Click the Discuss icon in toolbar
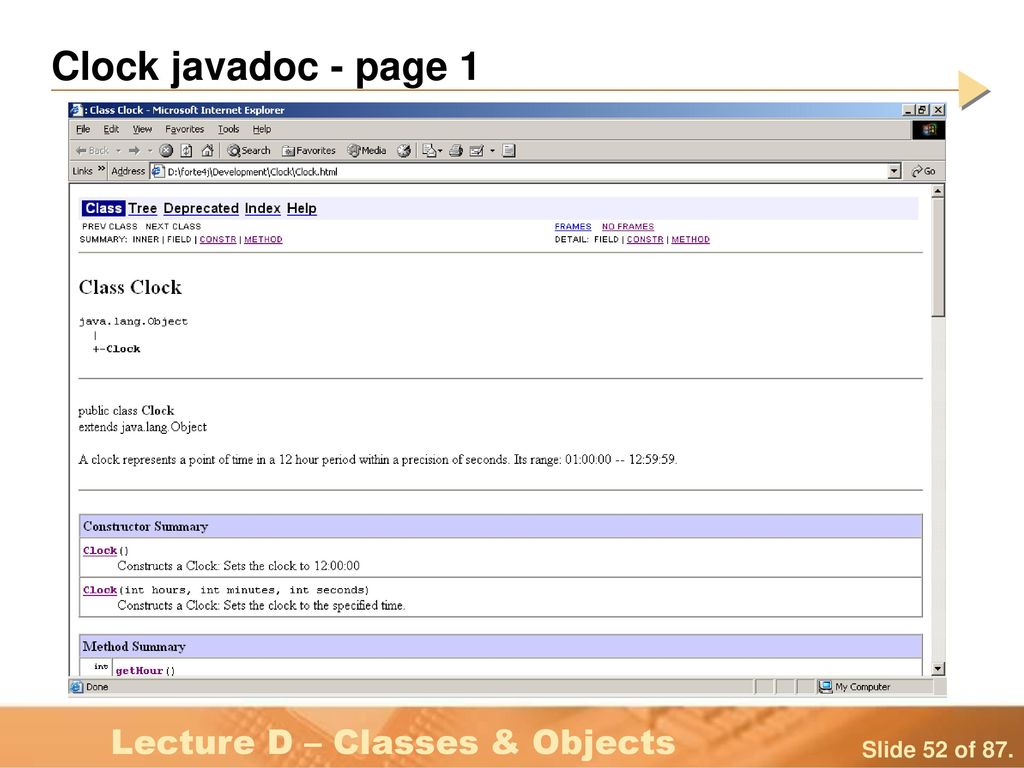The width and height of the screenshot is (1024, 768). click(509, 151)
